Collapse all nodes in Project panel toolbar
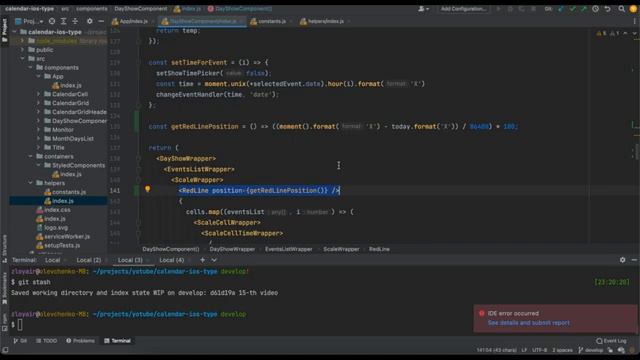Image resolution: width=640 pixels, height=360 pixels. point(75,21)
